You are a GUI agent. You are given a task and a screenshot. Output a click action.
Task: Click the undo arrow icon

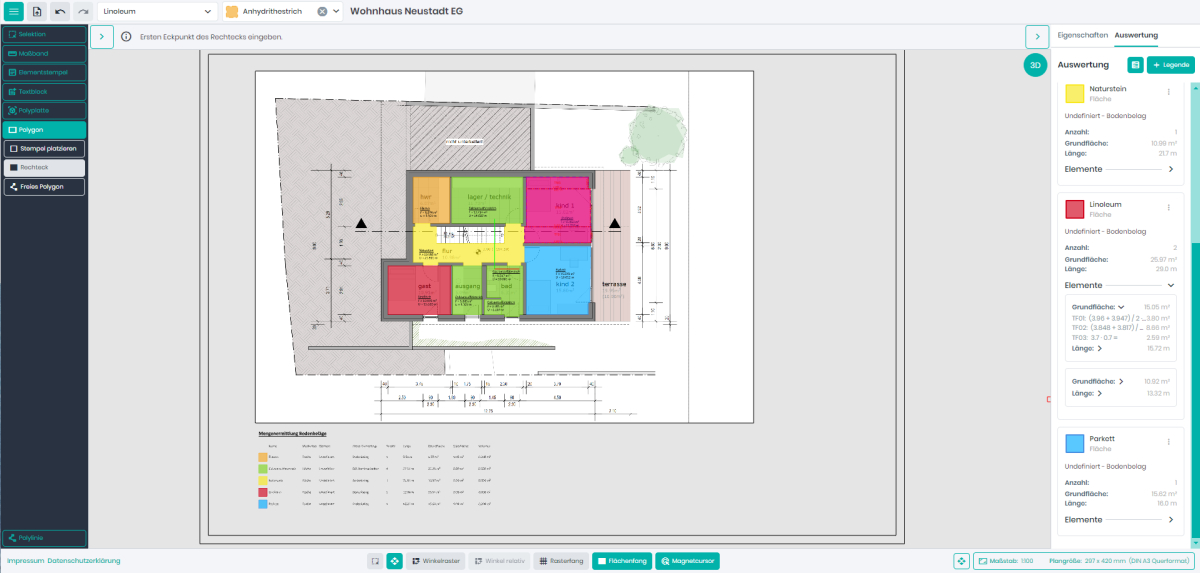(60, 11)
